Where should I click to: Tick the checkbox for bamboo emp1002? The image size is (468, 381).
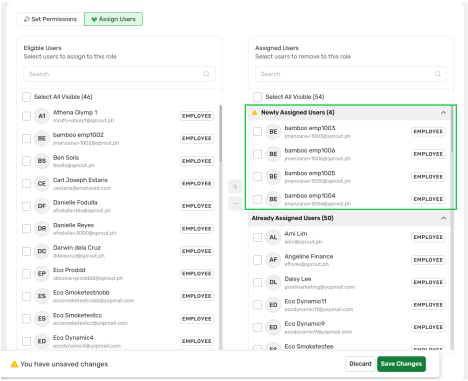click(x=26, y=138)
